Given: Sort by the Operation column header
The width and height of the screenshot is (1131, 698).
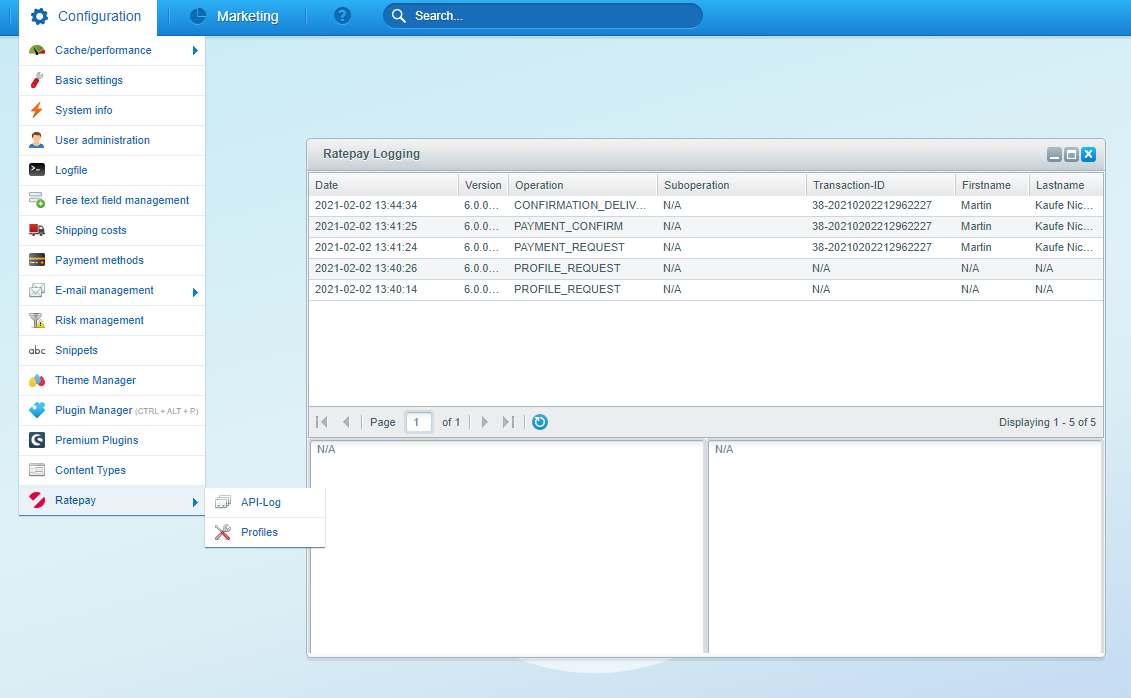Looking at the screenshot, I should click(582, 185).
